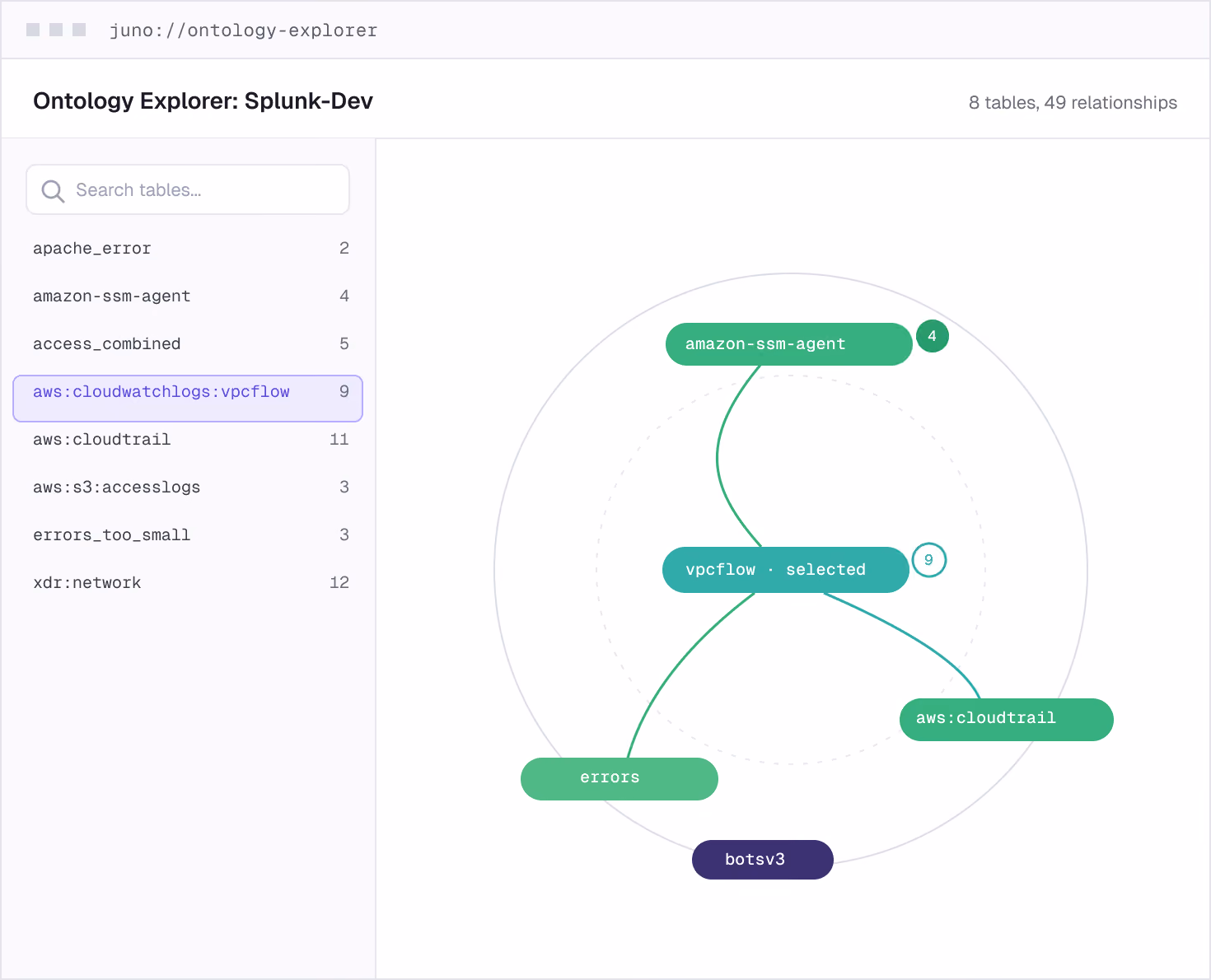Click the Ontology Explorer: Splunk-Dev title
Screen dimensions: 1211x980
click(203, 101)
